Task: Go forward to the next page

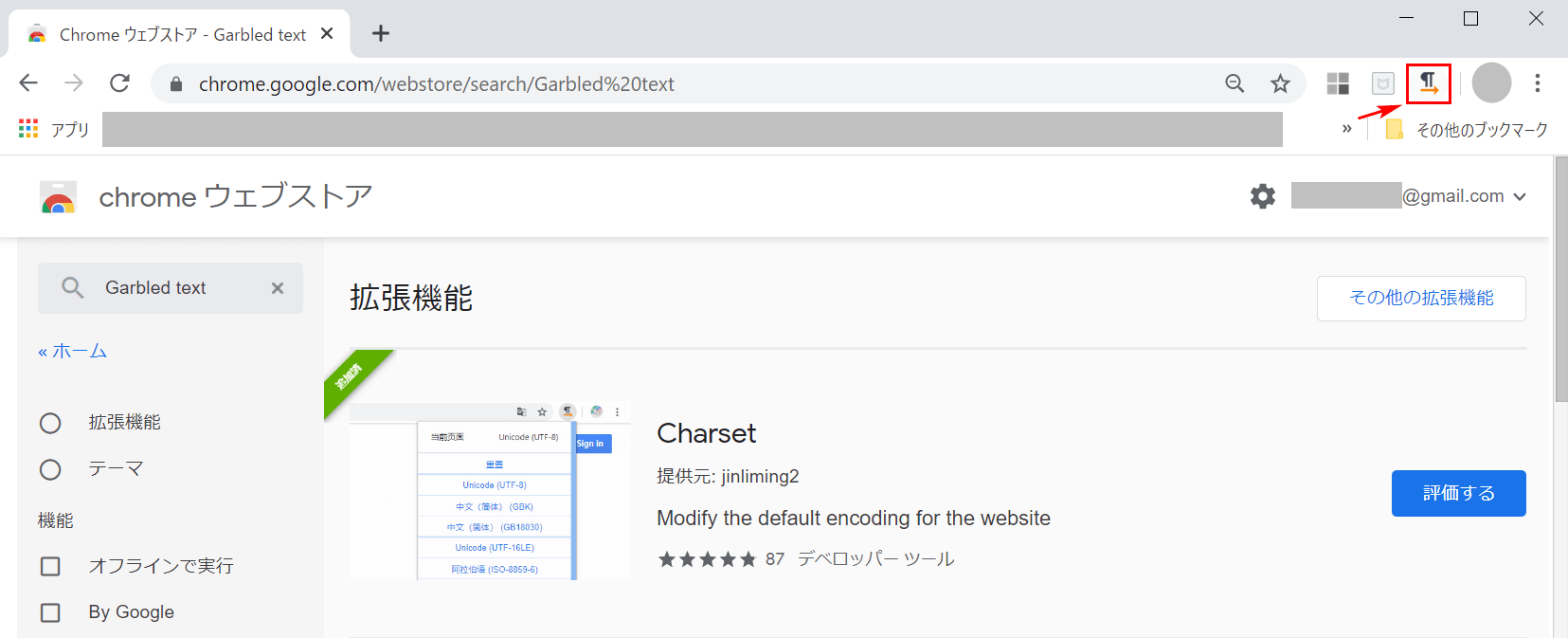Action: pos(74,83)
